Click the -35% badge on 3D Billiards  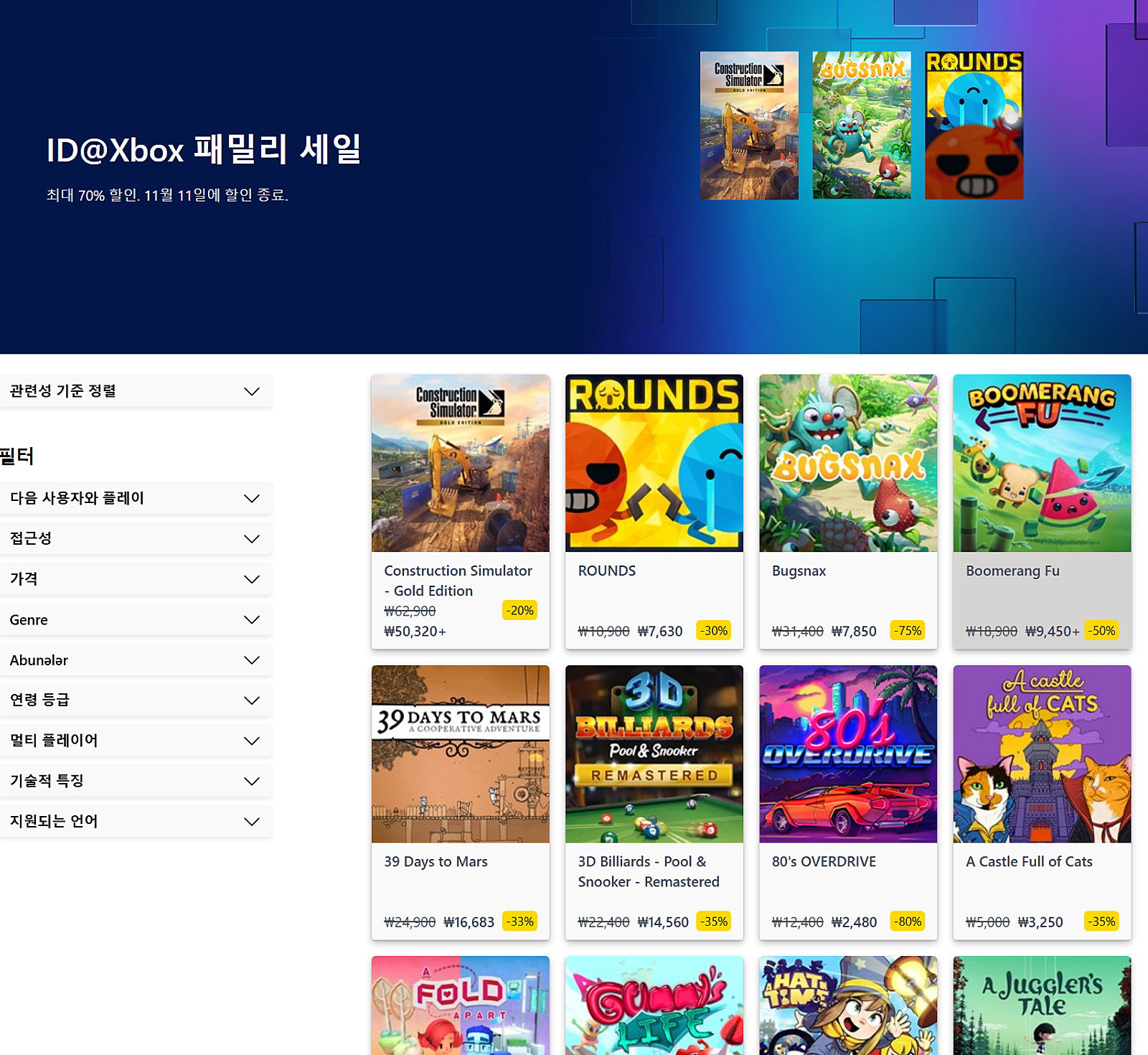point(714,922)
